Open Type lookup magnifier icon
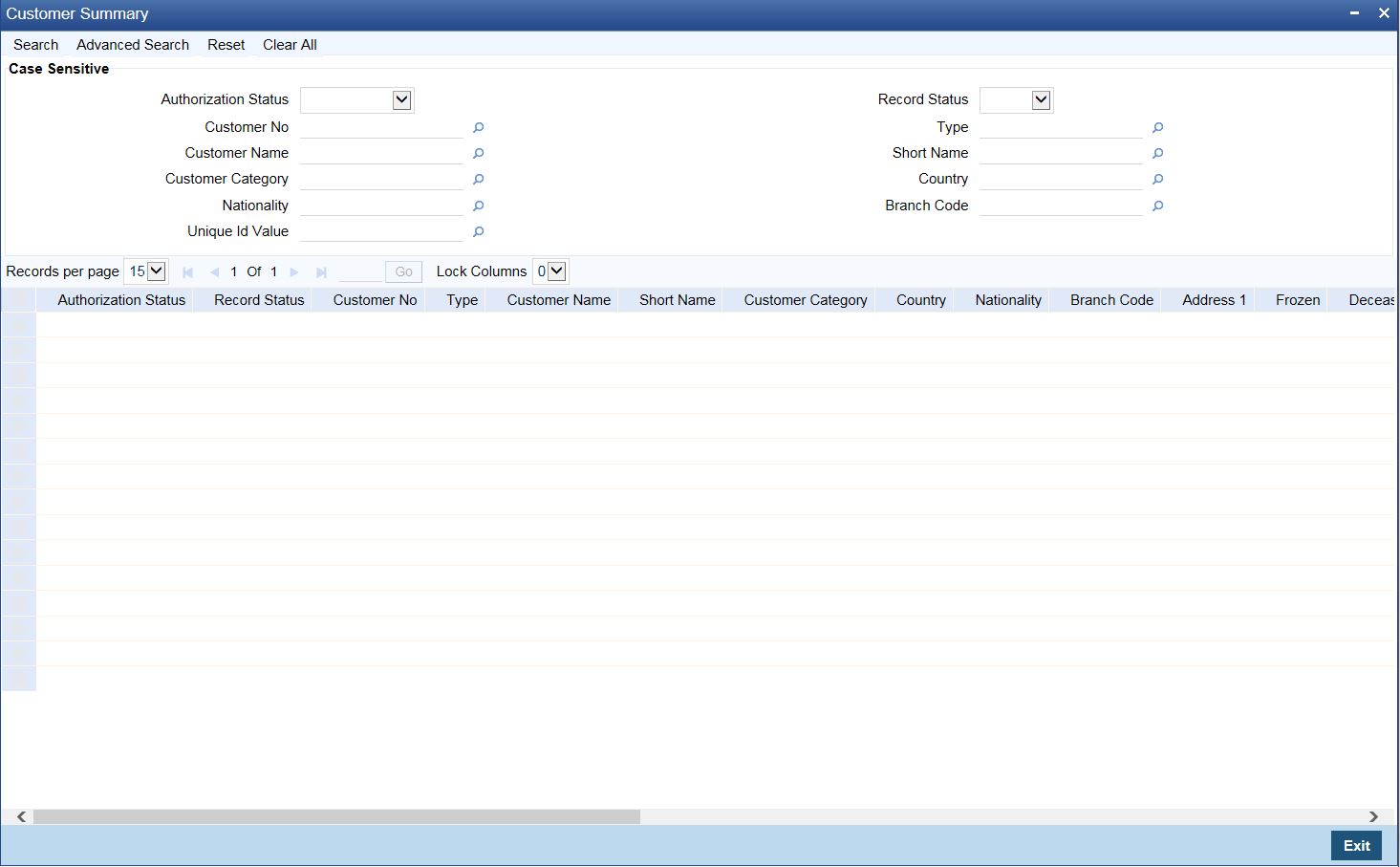 coord(1157,127)
